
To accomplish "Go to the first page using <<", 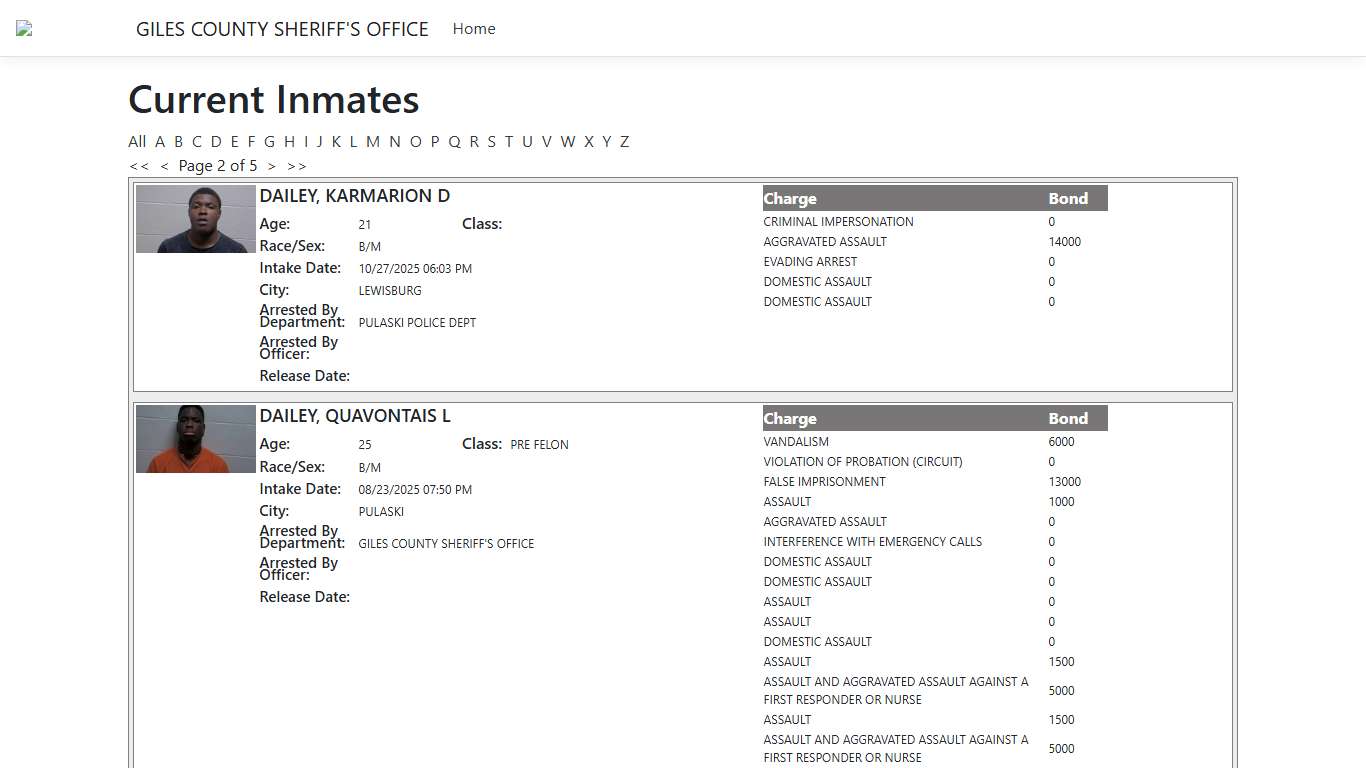I will 140,165.
